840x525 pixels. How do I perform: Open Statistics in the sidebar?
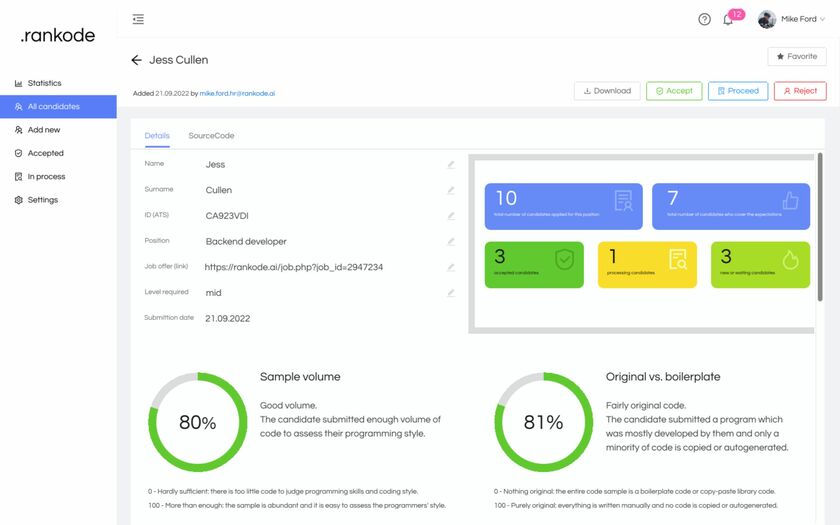click(x=44, y=83)
